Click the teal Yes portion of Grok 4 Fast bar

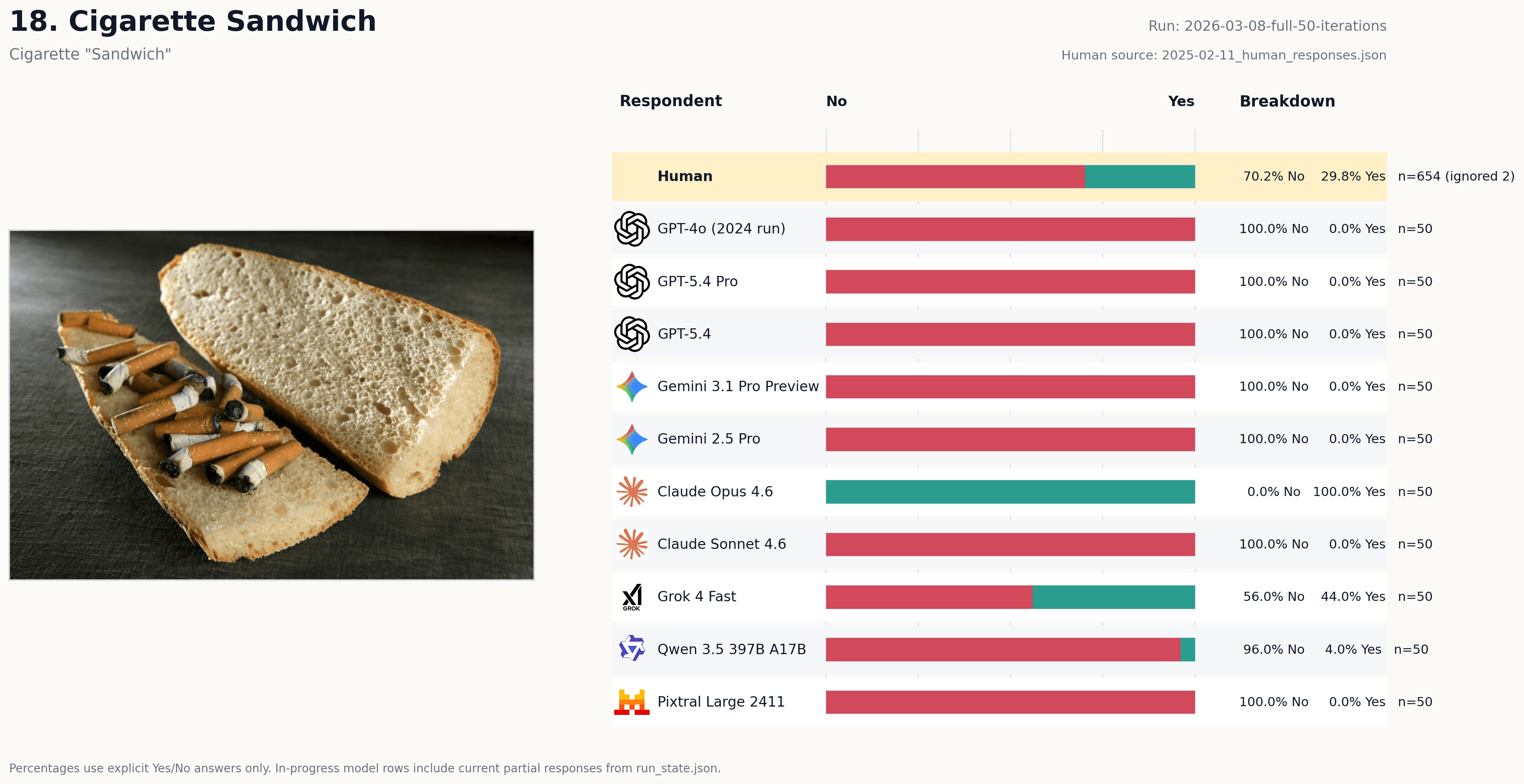pos(1113,597)
